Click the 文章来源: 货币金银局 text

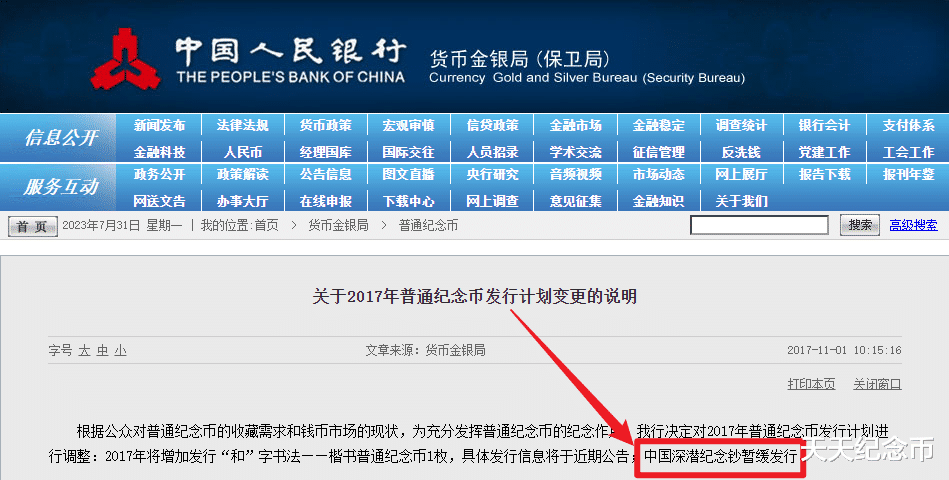click(425, 350)
